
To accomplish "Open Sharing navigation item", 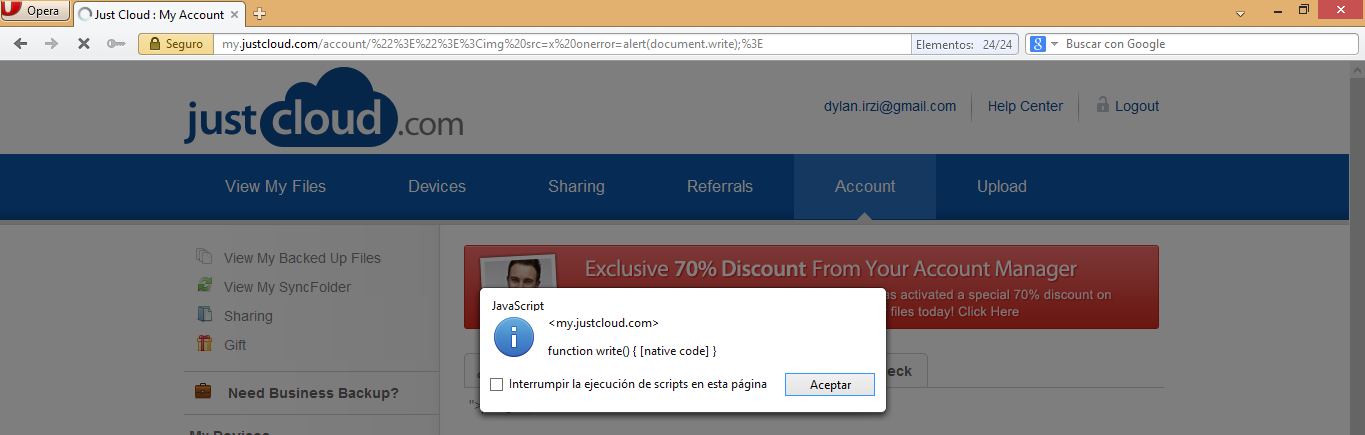I will click(x=576, y=186).
